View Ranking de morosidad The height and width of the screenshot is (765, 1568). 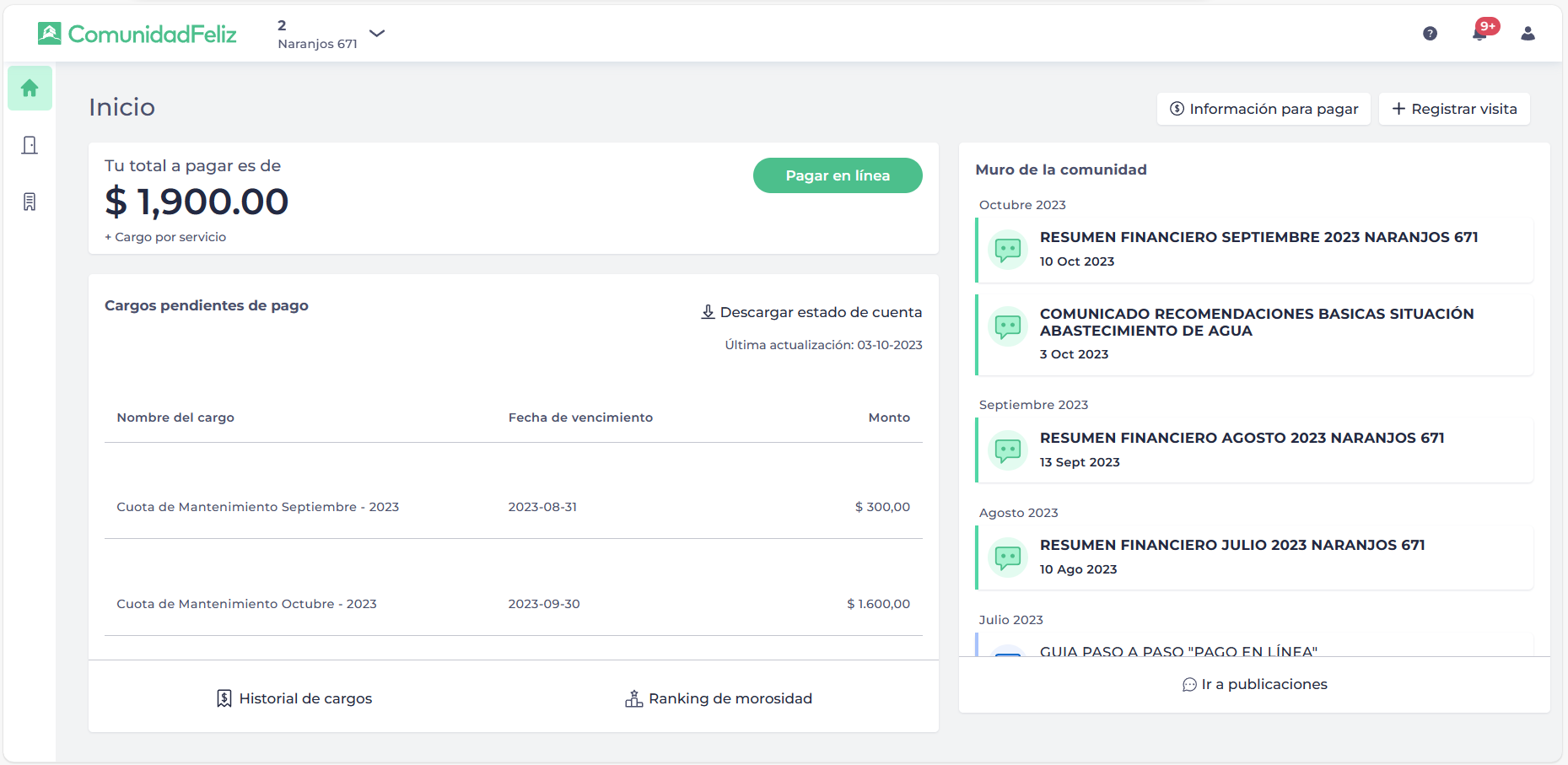pos(719,698)
